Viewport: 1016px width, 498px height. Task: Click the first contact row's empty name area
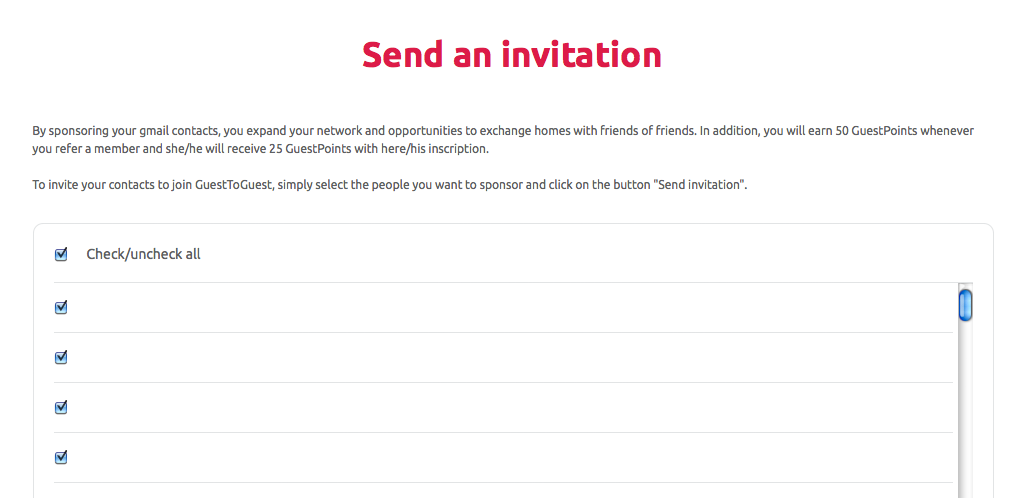pyautogui.click(x=500, y=307)
